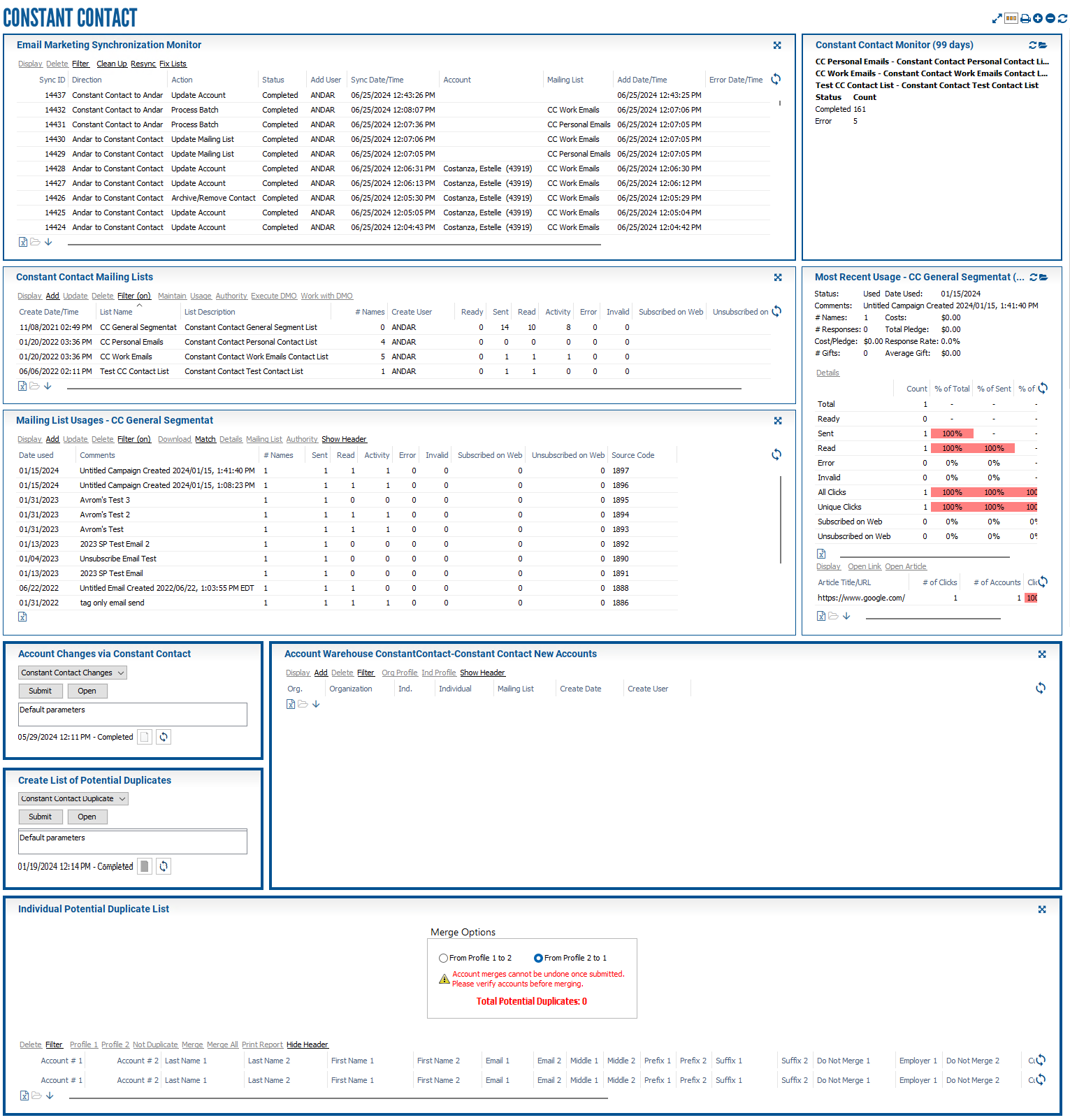The image size is (1070, 1120).
Task: Refresh the Mailing Lists grid
Action: pyautogui.click(x=776, y=311)
